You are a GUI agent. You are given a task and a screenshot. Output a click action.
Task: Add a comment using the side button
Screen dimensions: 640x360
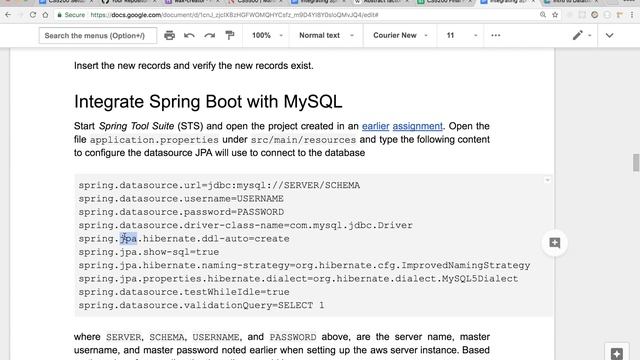tap(555, 243)
